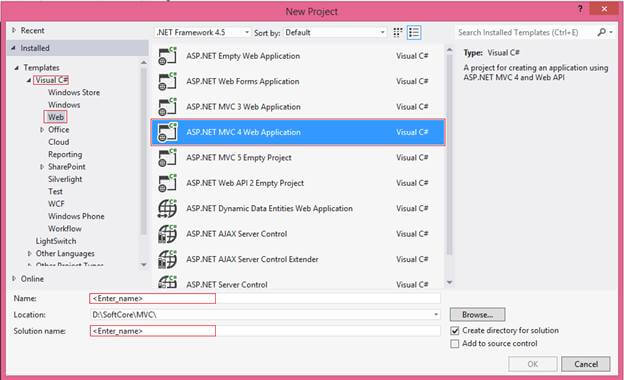Expand the Online section
624x380 pixels.
click(14, 279)
